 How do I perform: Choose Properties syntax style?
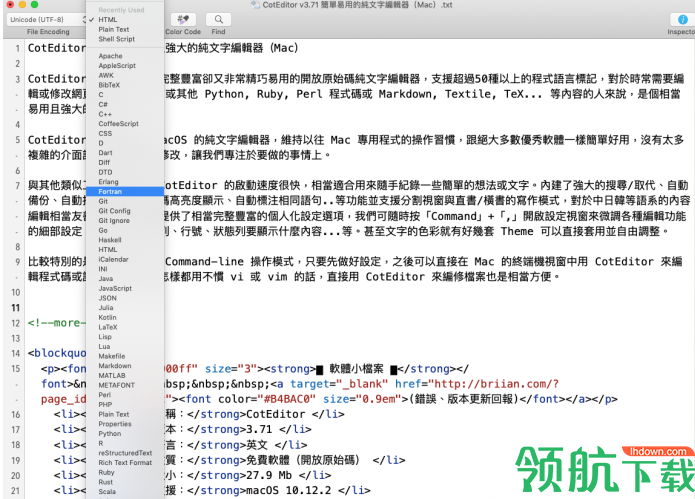(x=115, y=424)
